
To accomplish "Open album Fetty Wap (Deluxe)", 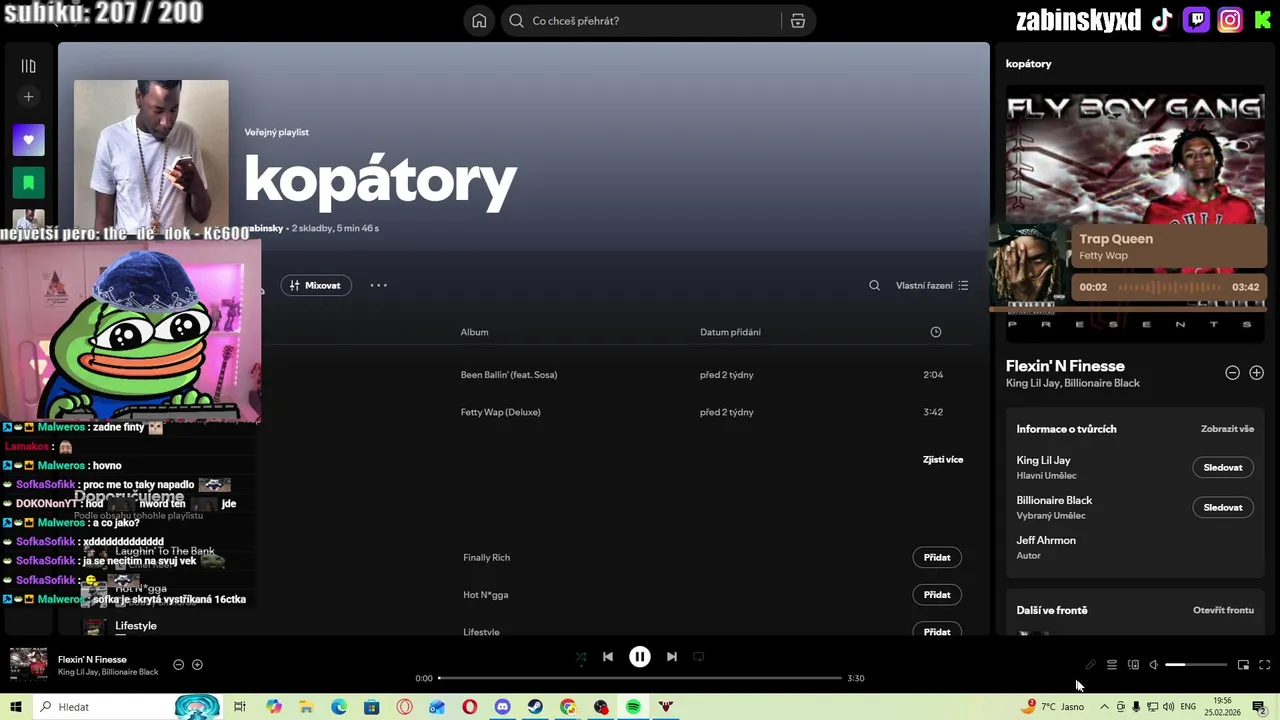I will click(x=500, y=412).
